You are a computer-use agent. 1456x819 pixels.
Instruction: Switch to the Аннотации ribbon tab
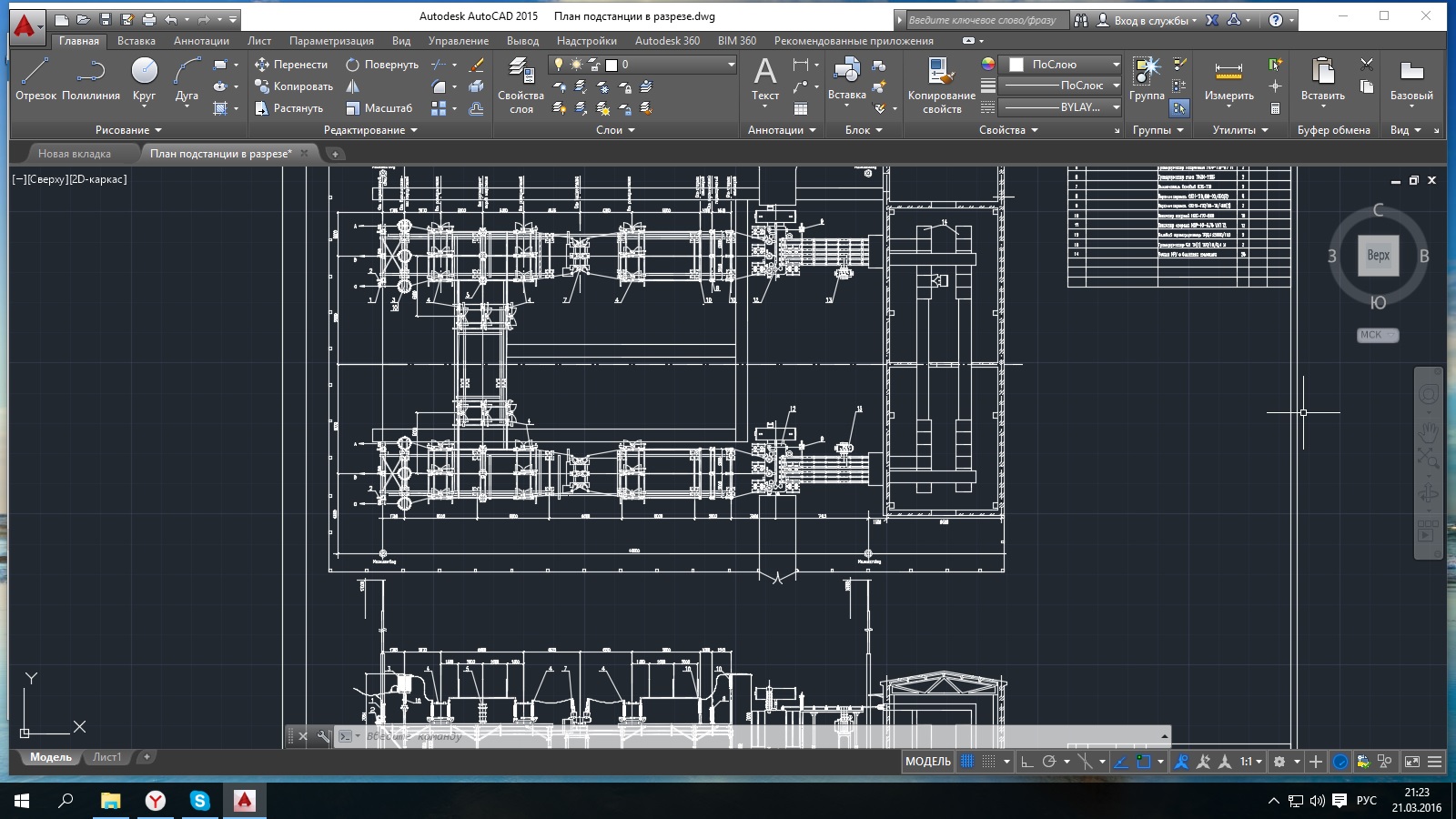201,41
